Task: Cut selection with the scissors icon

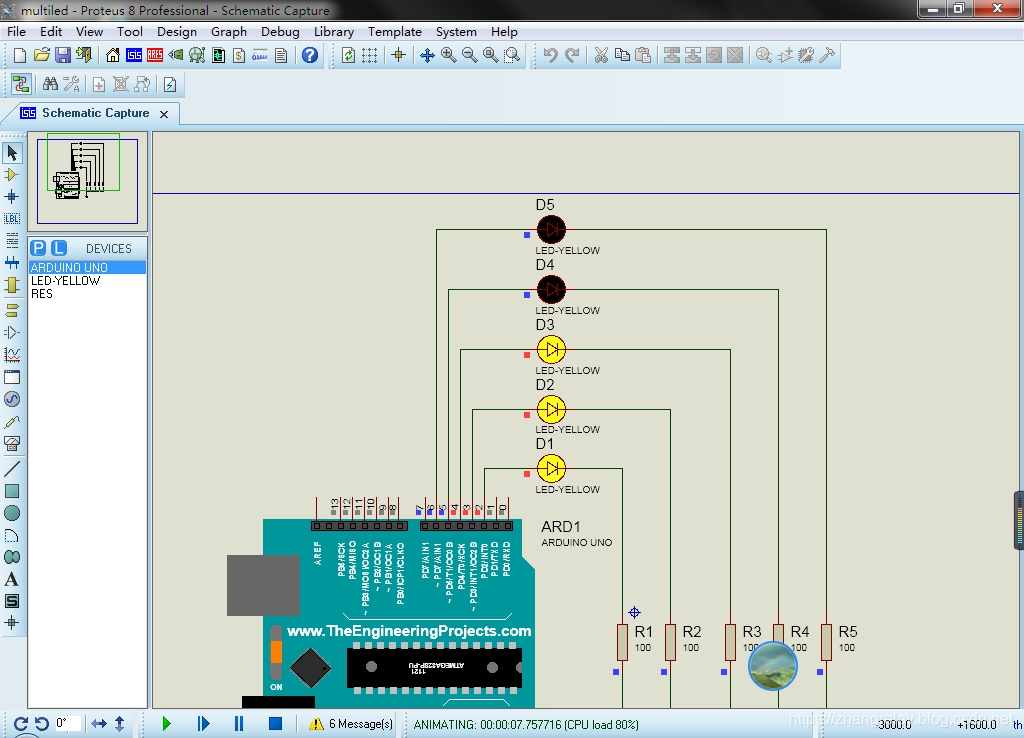Action: [x=601, y=56]
